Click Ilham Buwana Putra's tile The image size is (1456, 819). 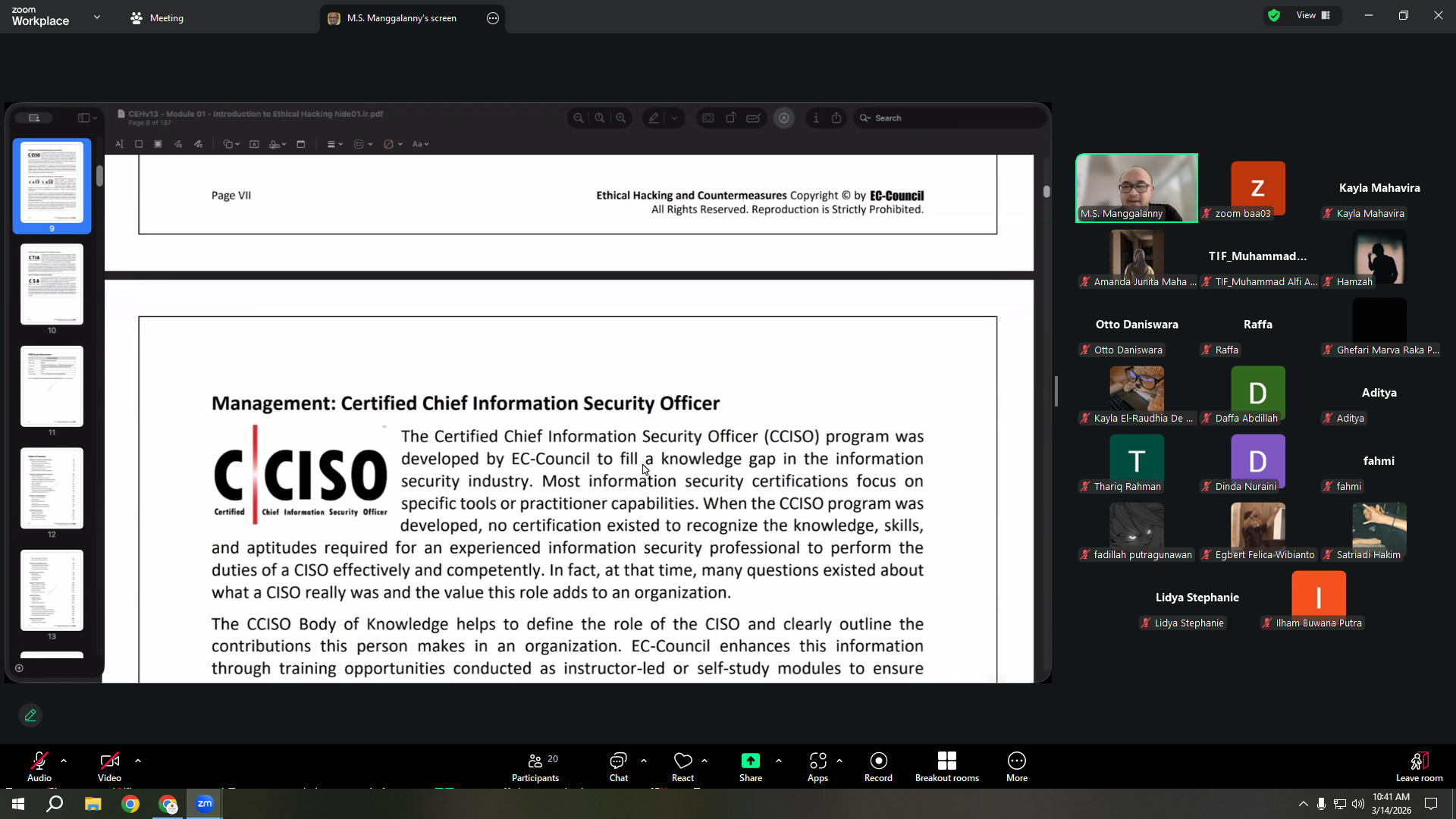[1319, 598]
